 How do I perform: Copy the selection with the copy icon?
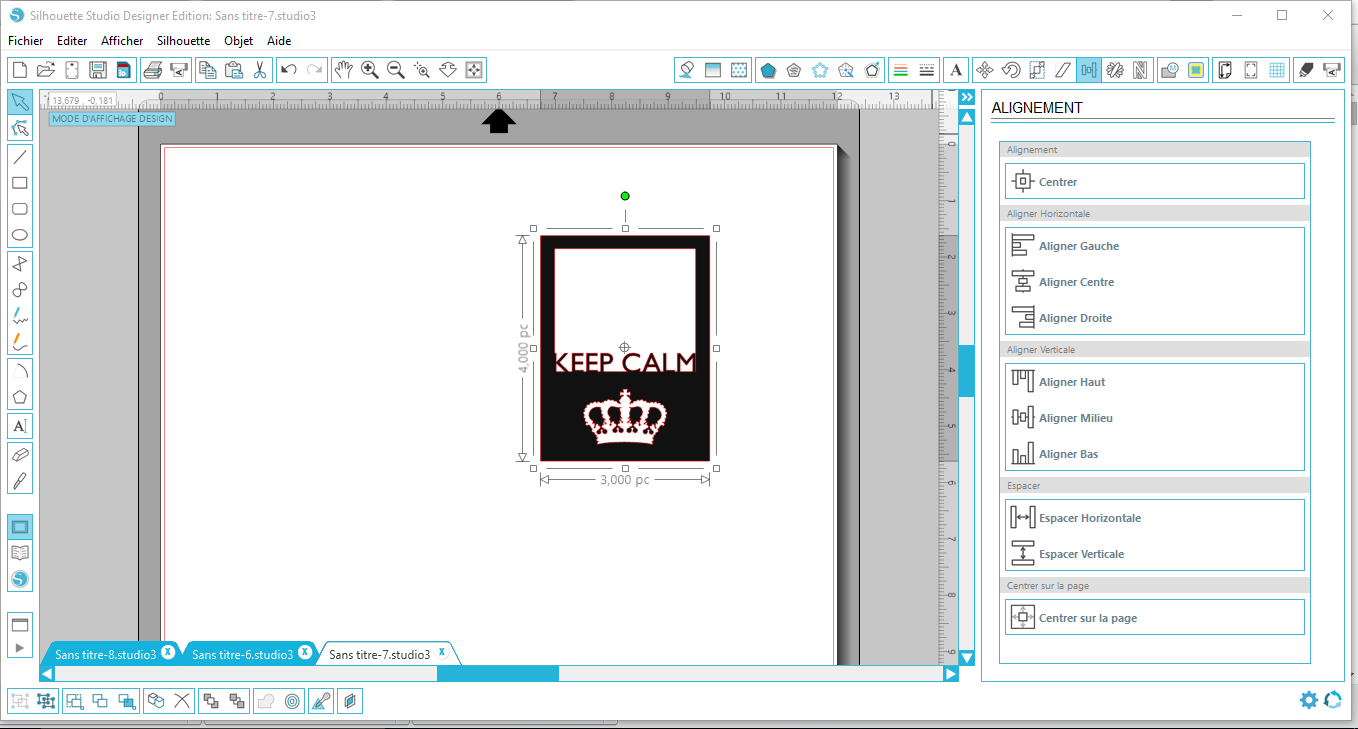click(x=207, y=70)
